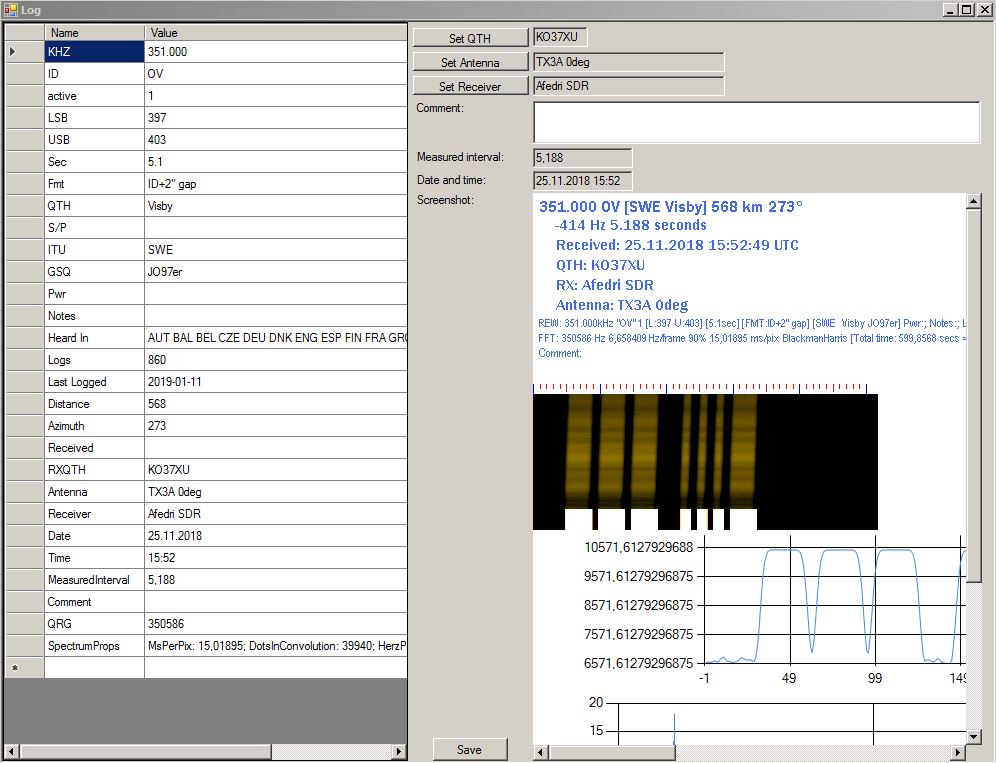Select the USB value cell 403
The image size is (996, 763).
click(x=276, y=140)
